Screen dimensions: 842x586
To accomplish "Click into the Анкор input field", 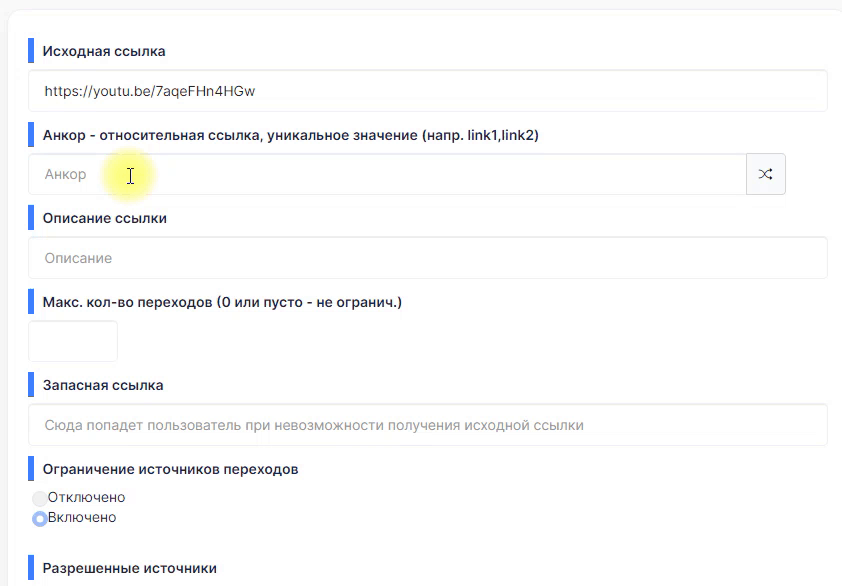I will [x=387, y=174].
